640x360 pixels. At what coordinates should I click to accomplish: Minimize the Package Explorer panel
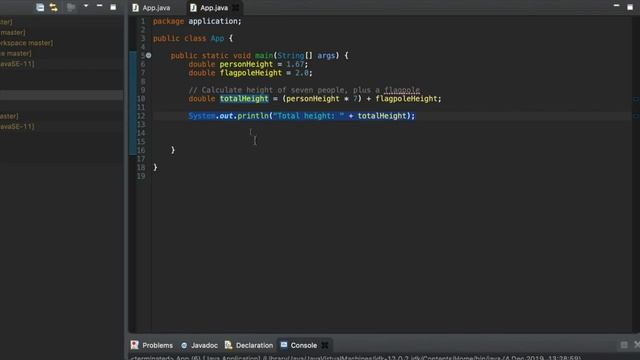[99, 6]
